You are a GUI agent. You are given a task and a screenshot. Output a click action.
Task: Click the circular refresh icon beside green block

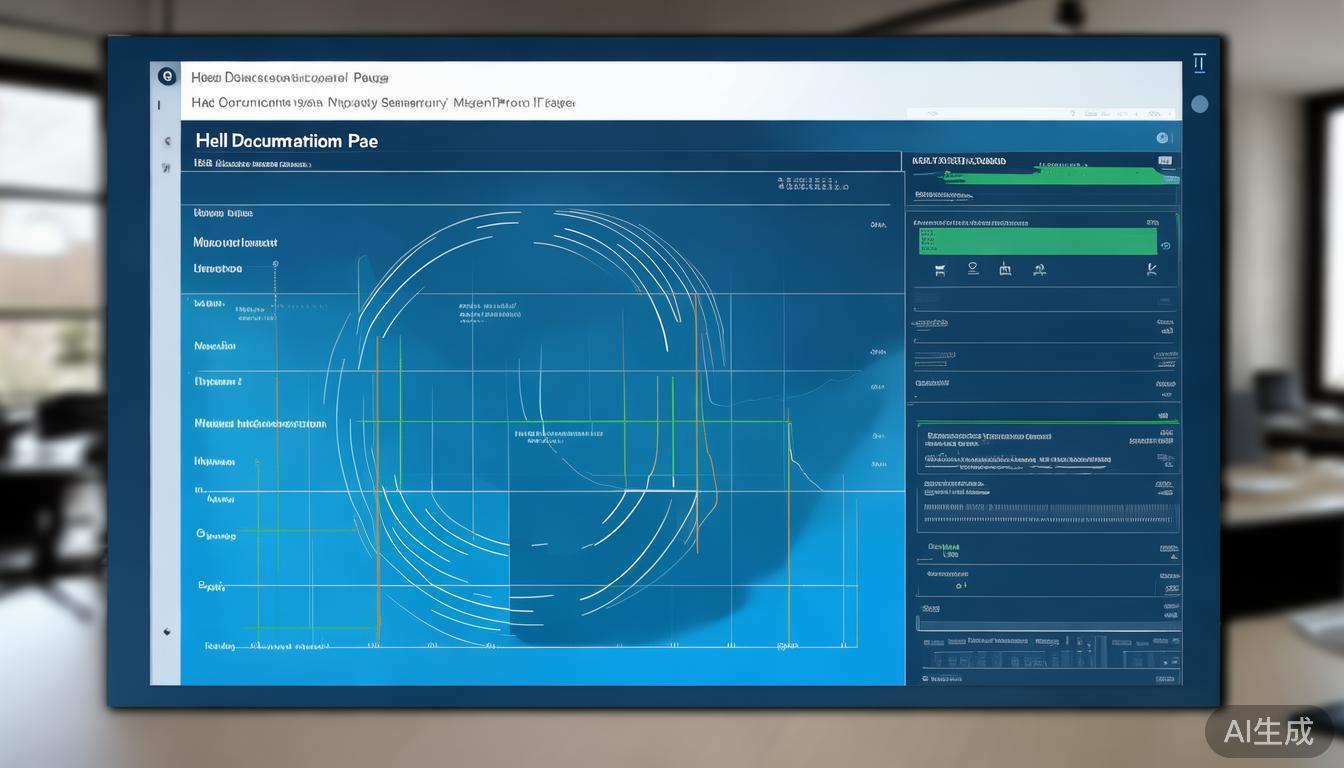click(1165, 245)
